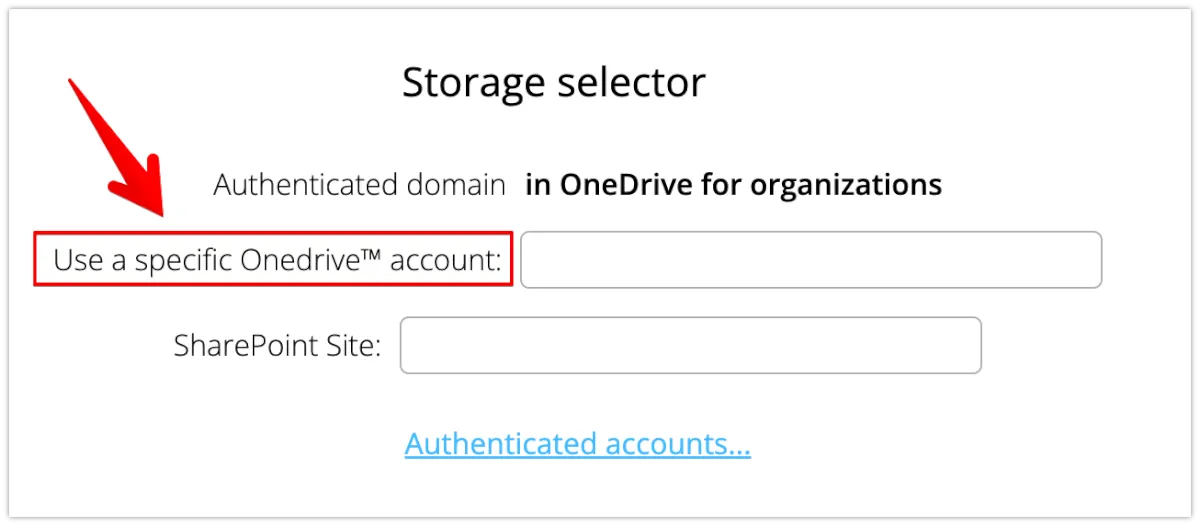Image resolution: width=1200 pixels, height=526 pixels.
Task: Focus the SharePoint Site input box
Action: [x=690, y=346]
